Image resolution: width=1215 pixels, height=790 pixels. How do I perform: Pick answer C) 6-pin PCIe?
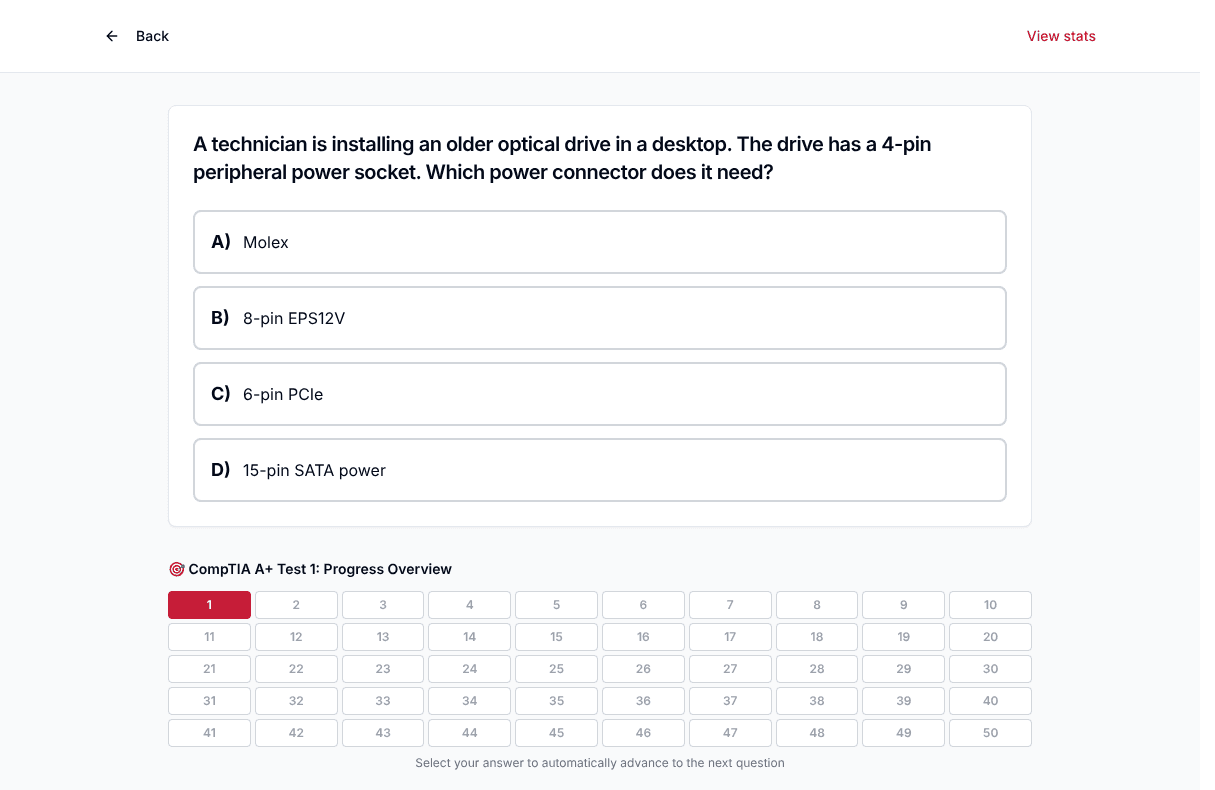(x=600, y=394)
